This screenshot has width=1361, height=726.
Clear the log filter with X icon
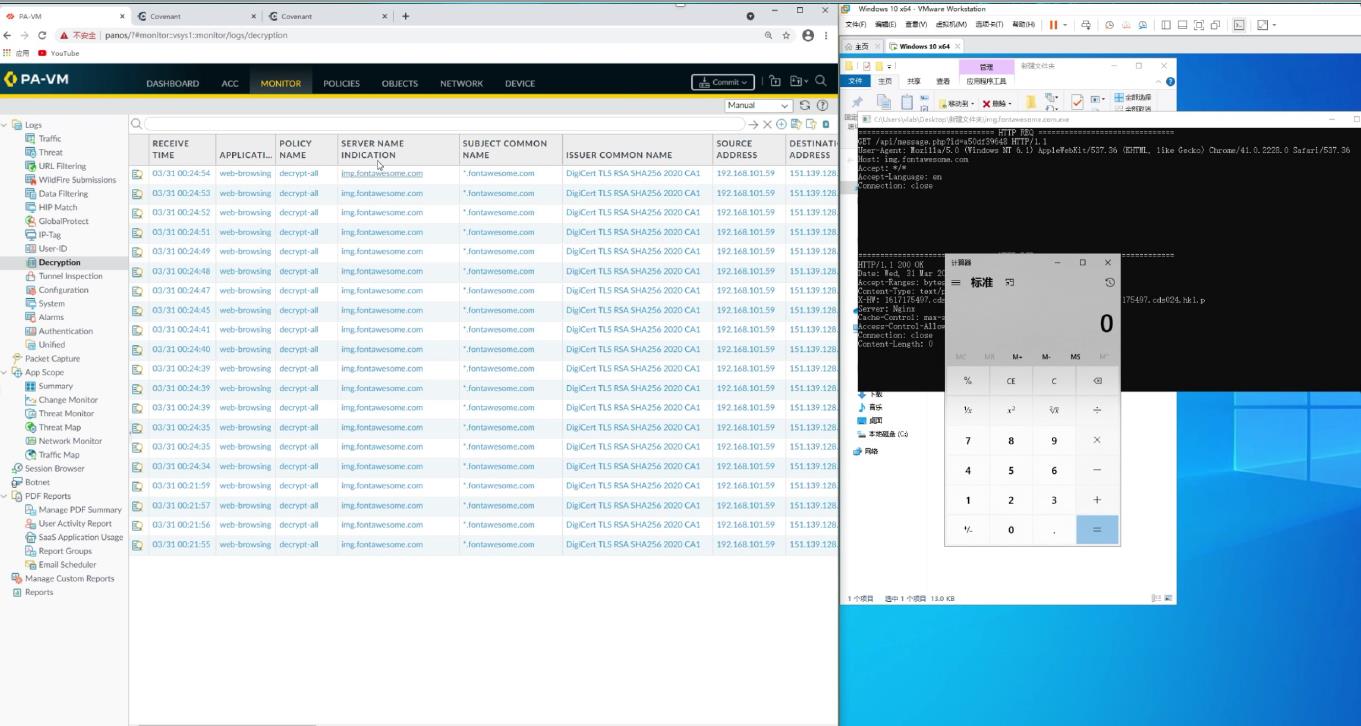768,124
